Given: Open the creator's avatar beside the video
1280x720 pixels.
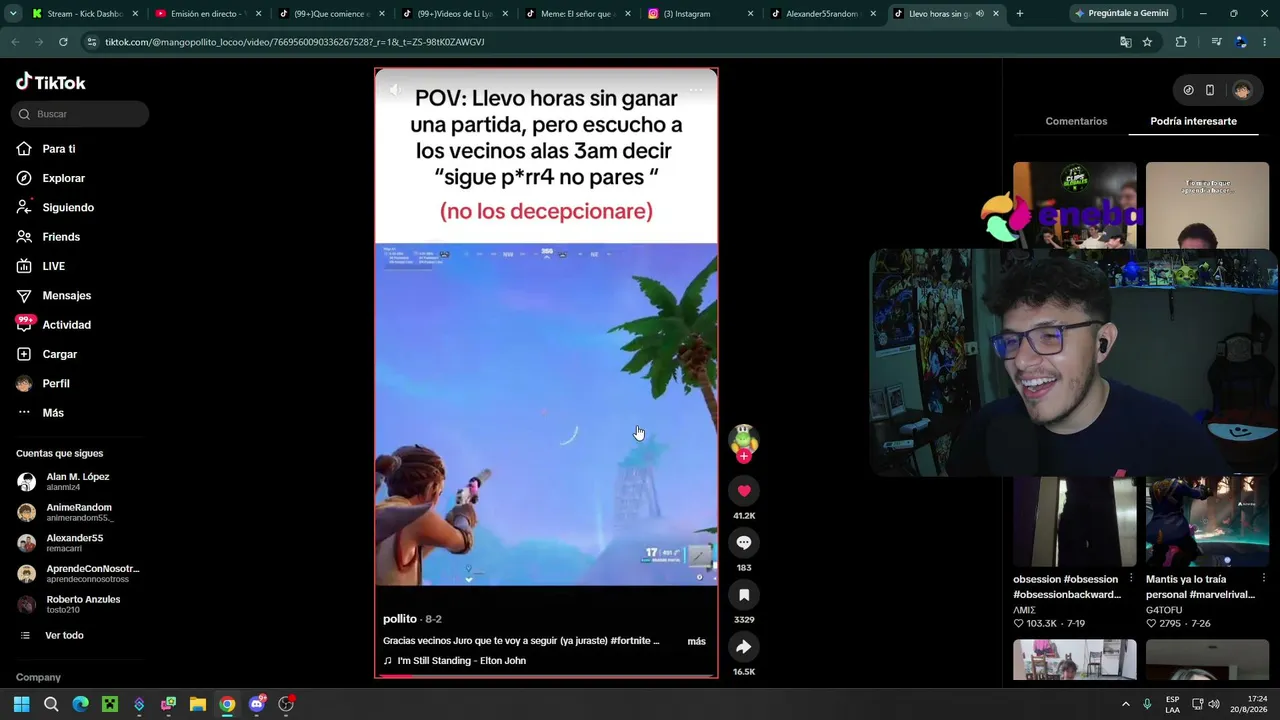Looking at the screenshot, I should point(743,438).
